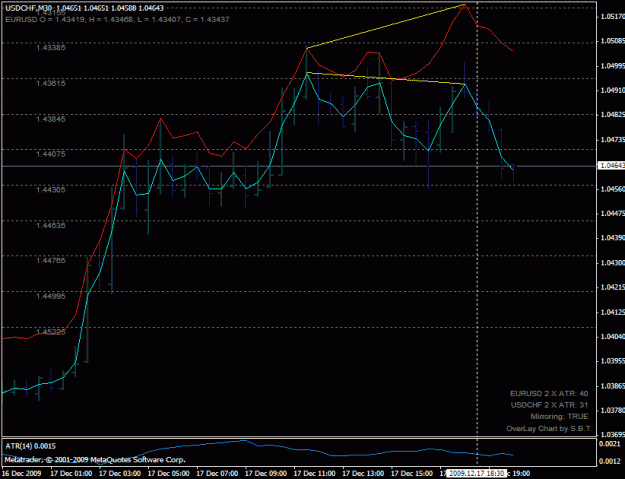Click the overlay price label 1.44305
The height and width of the screenshot is (479, 625).
(x=51, y=190)
